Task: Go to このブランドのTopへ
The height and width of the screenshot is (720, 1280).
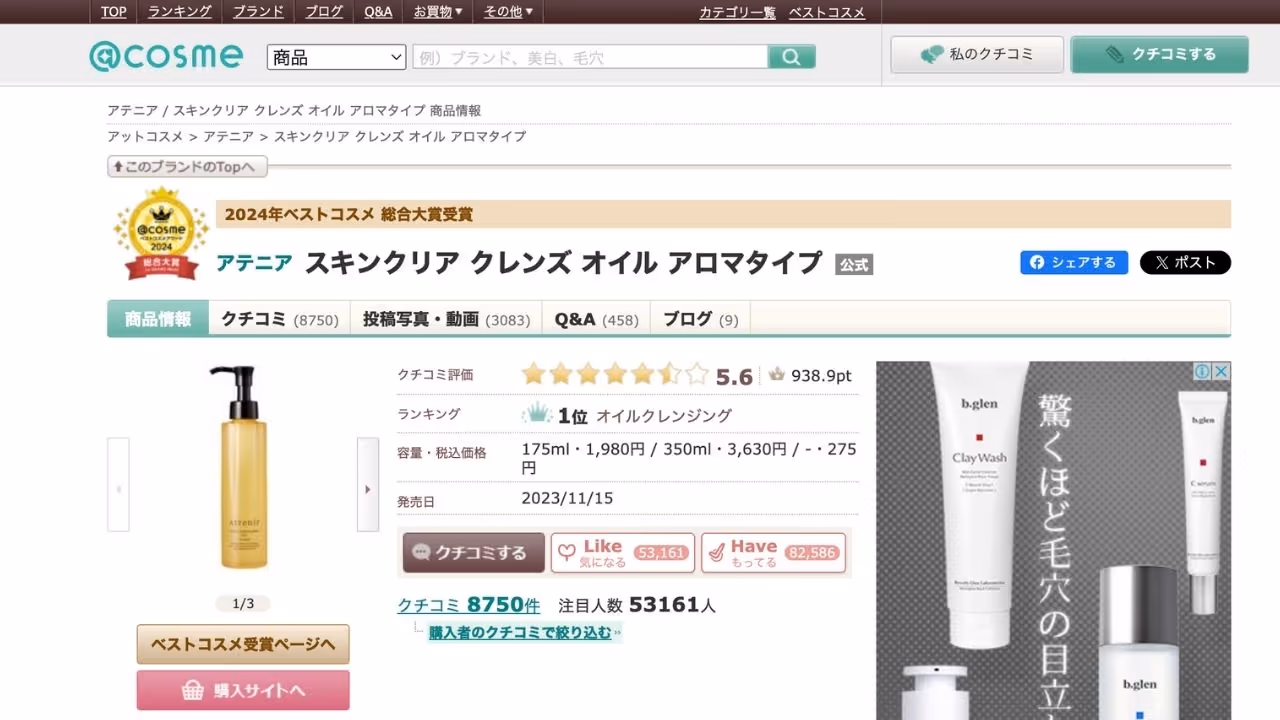Action: [x=188, y=167]
